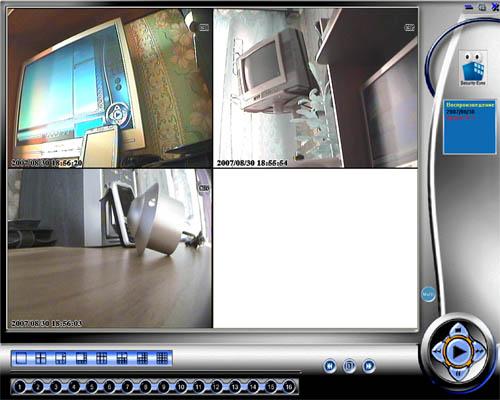
Task: Open the Security Eyes logo icon
Action: 473,68
